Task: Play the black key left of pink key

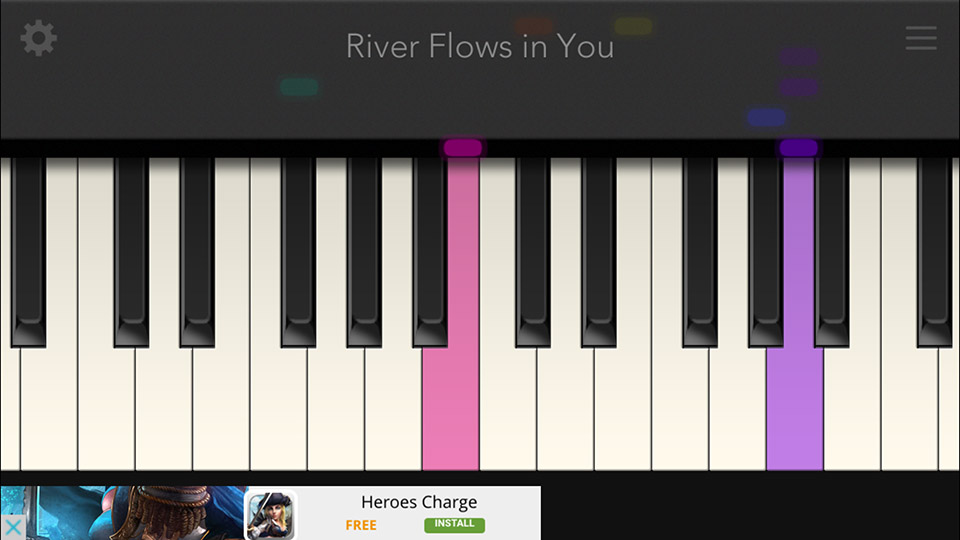Action: pos(430,251)
